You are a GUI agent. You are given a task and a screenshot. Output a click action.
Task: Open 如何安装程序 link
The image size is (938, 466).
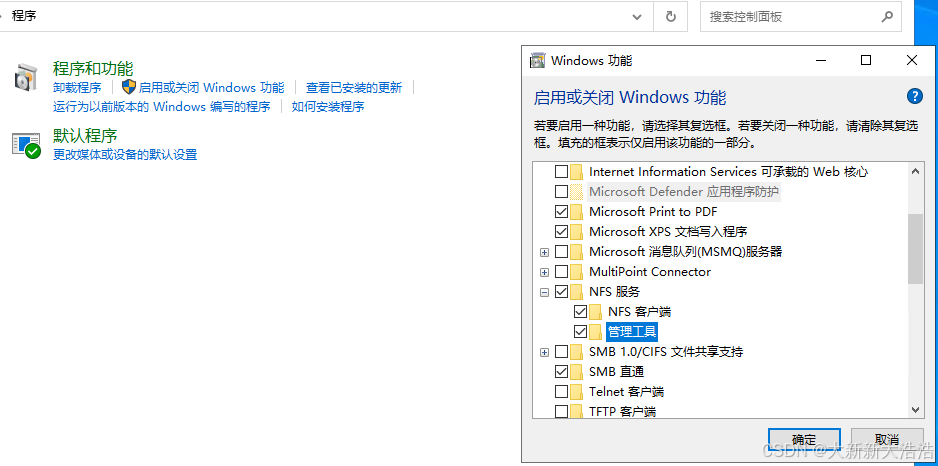coord(328,106)
